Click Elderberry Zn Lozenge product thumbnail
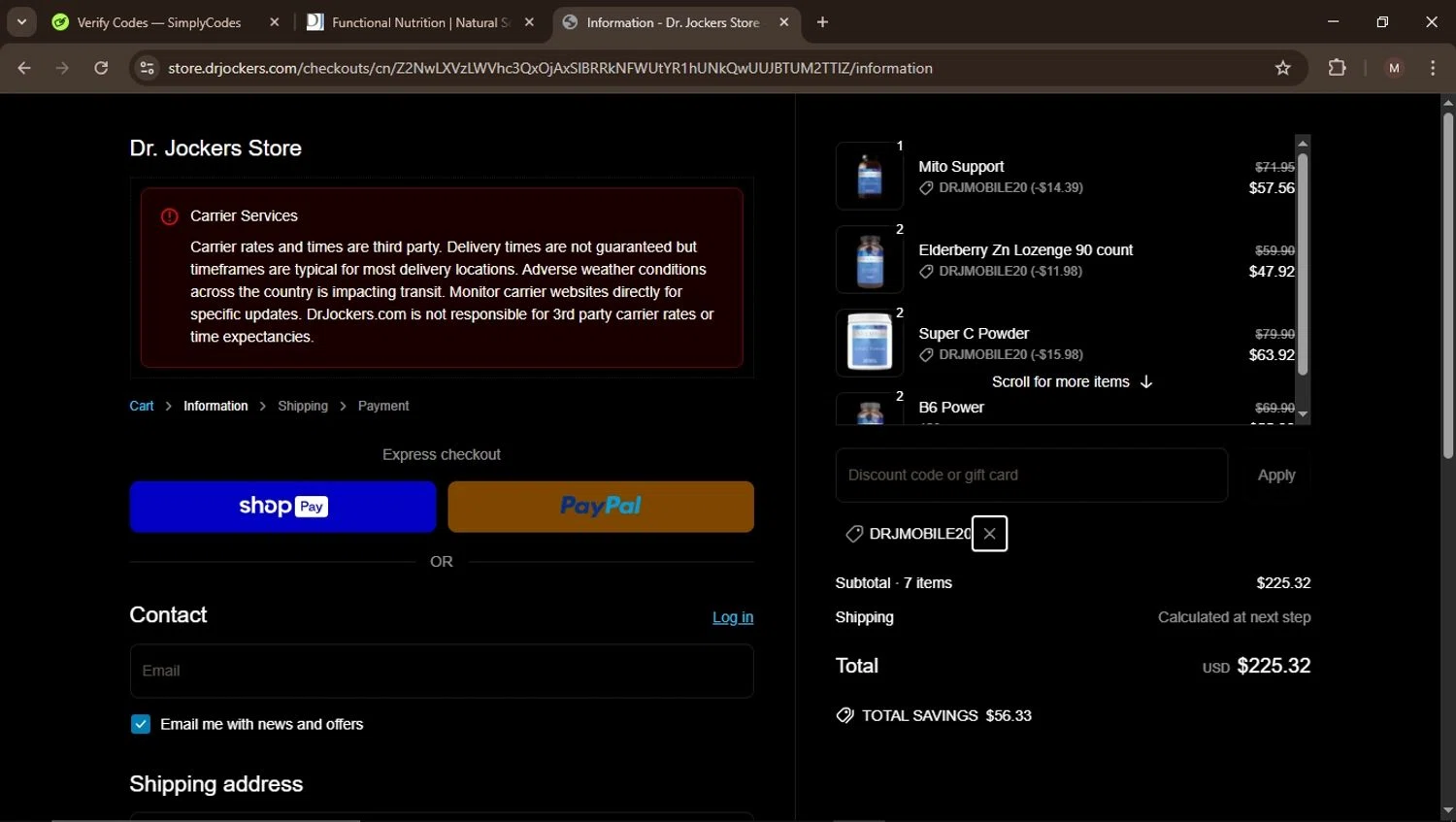Screen dimensions: 1456x822 (x=870, y=259)
